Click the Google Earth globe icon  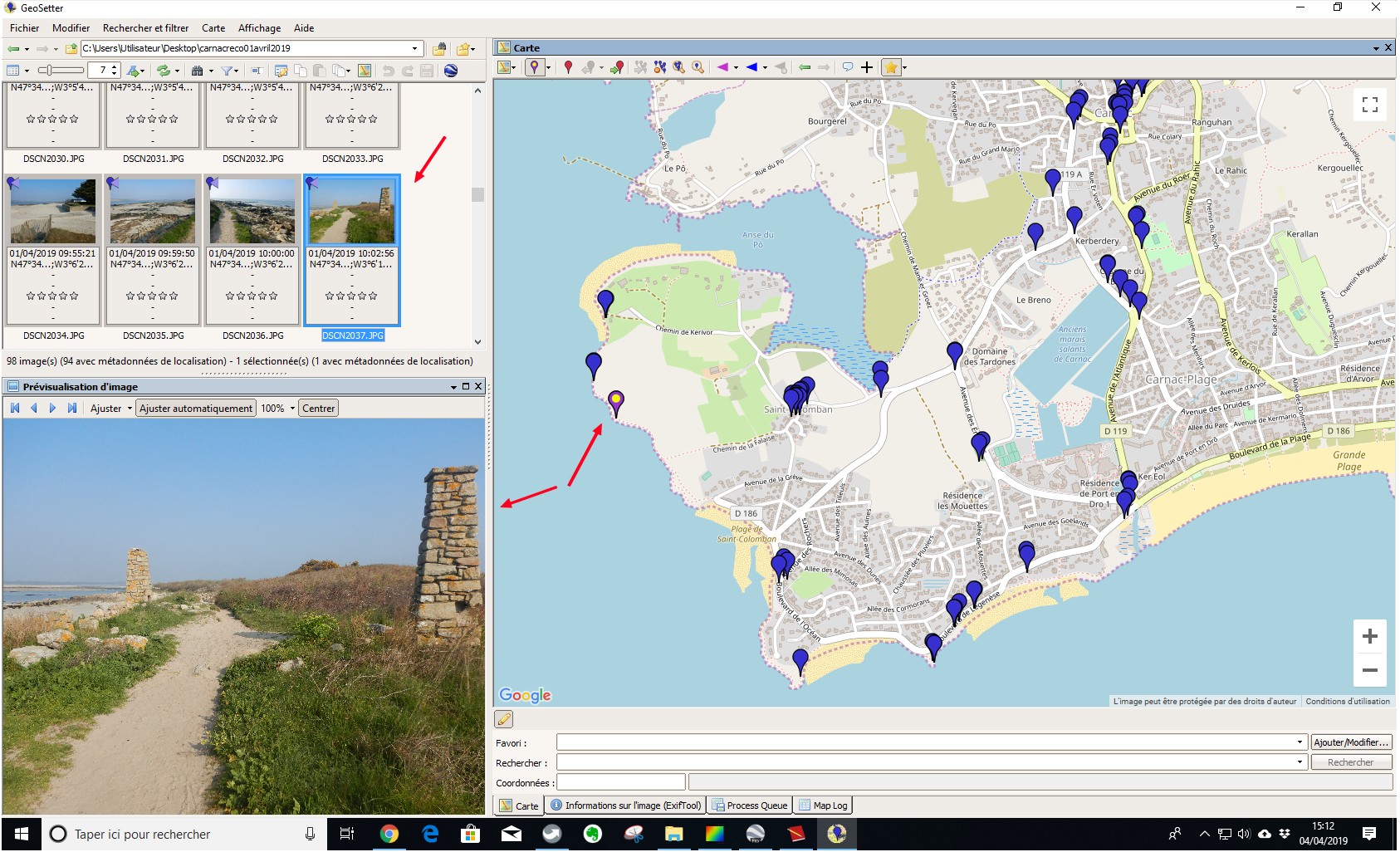[x=451, y=71]
